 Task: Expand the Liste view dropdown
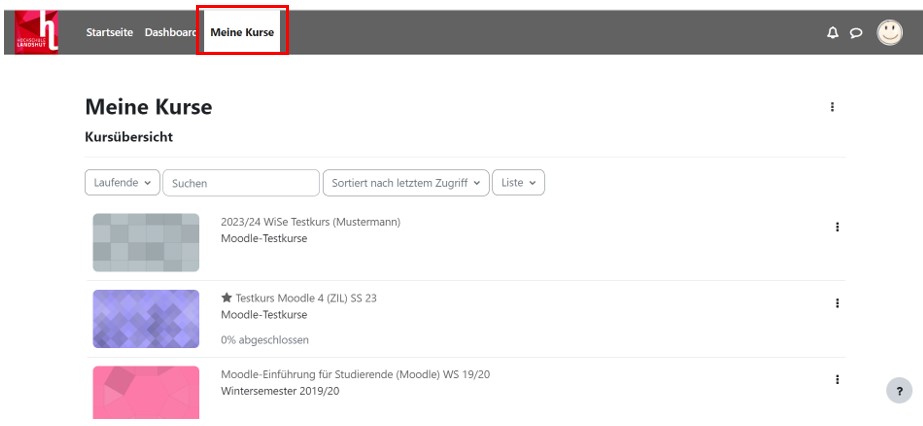tap(518, 183)
